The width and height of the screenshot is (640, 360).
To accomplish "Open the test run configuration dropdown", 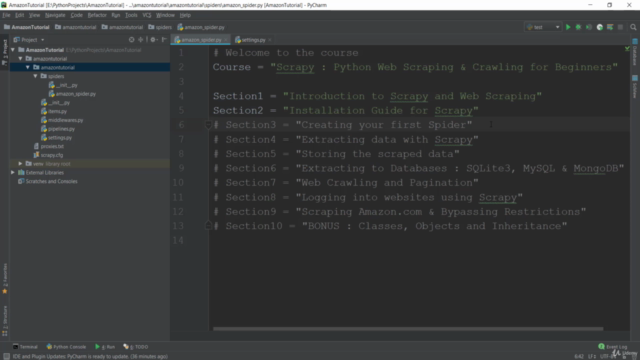I will tap(543, 27).
